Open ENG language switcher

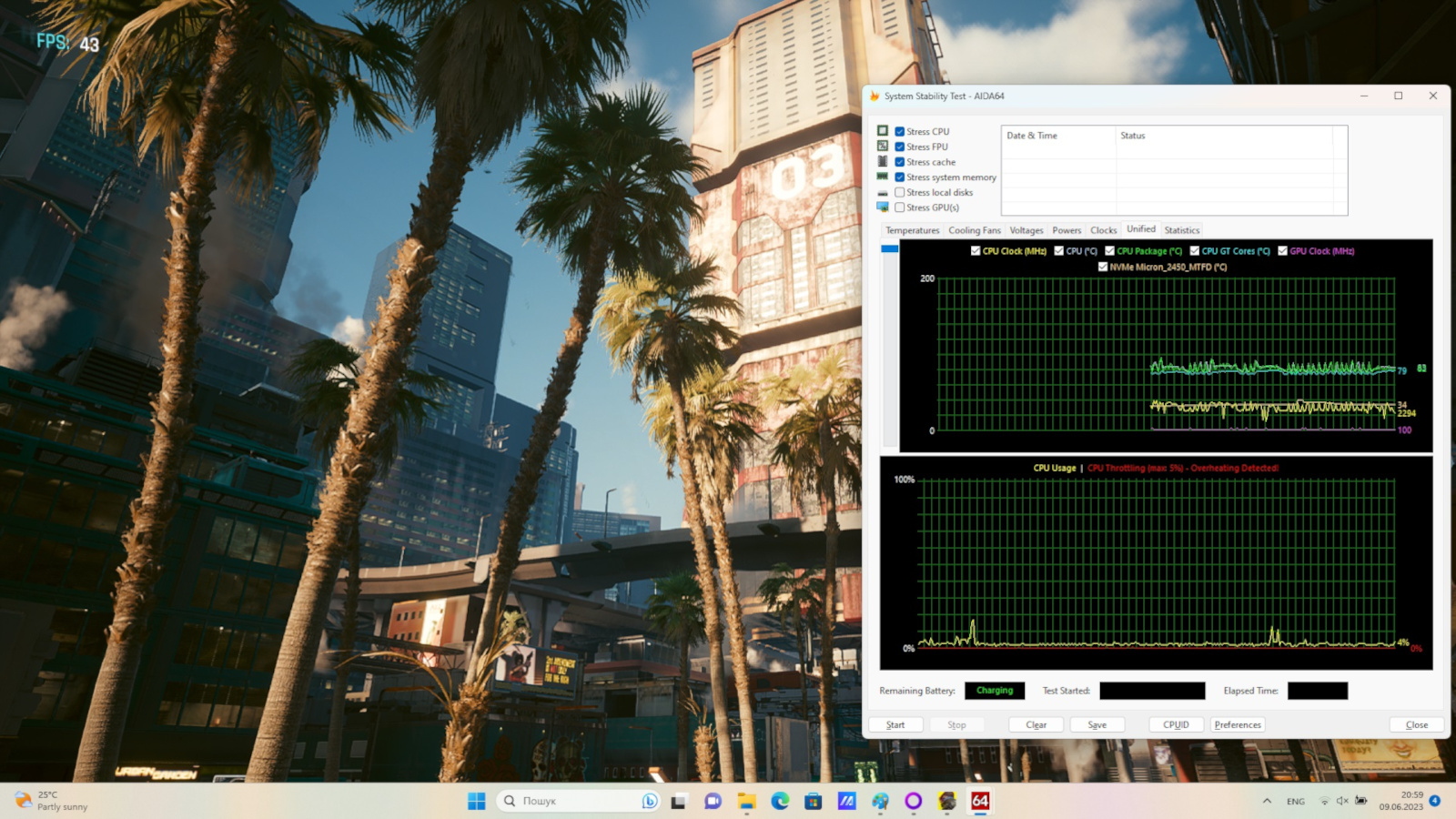click(1296, 802)
